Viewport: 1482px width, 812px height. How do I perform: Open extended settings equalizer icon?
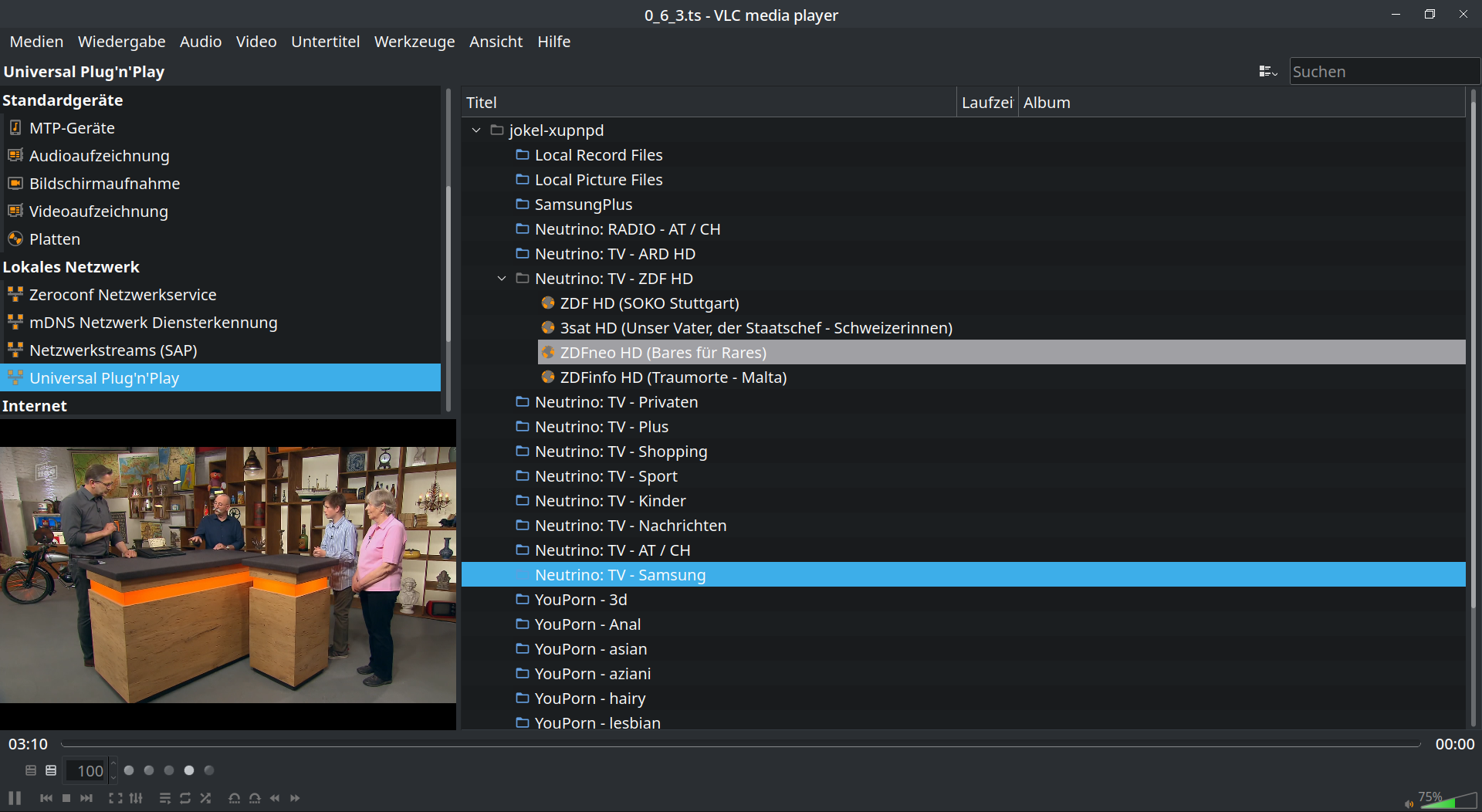click(137, 798)
